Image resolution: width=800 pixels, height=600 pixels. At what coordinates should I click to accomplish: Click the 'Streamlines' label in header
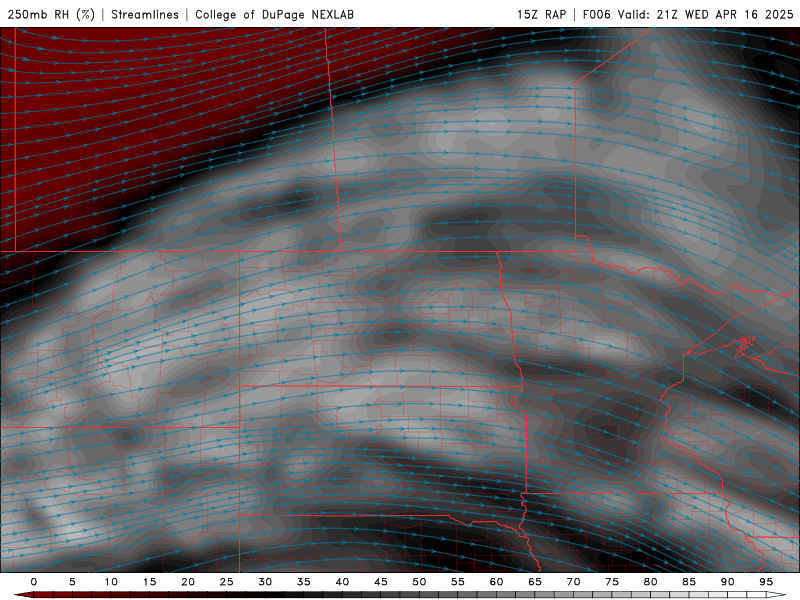coord(145,14)
